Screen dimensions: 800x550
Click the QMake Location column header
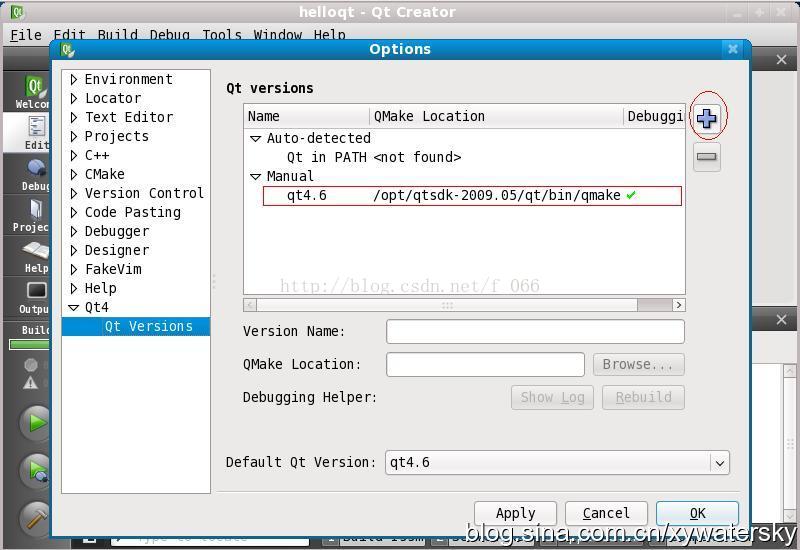(x=496, y=116)
